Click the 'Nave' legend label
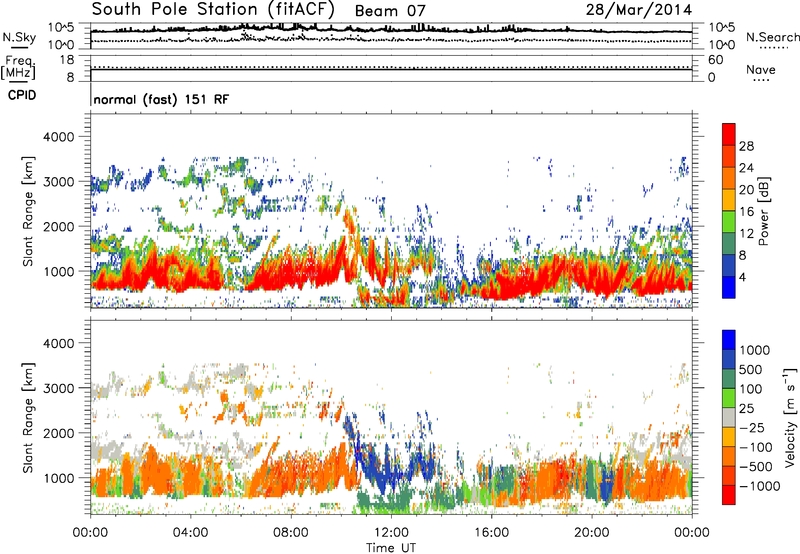Viewport: 800px width, 554px height. click(760, 69)
